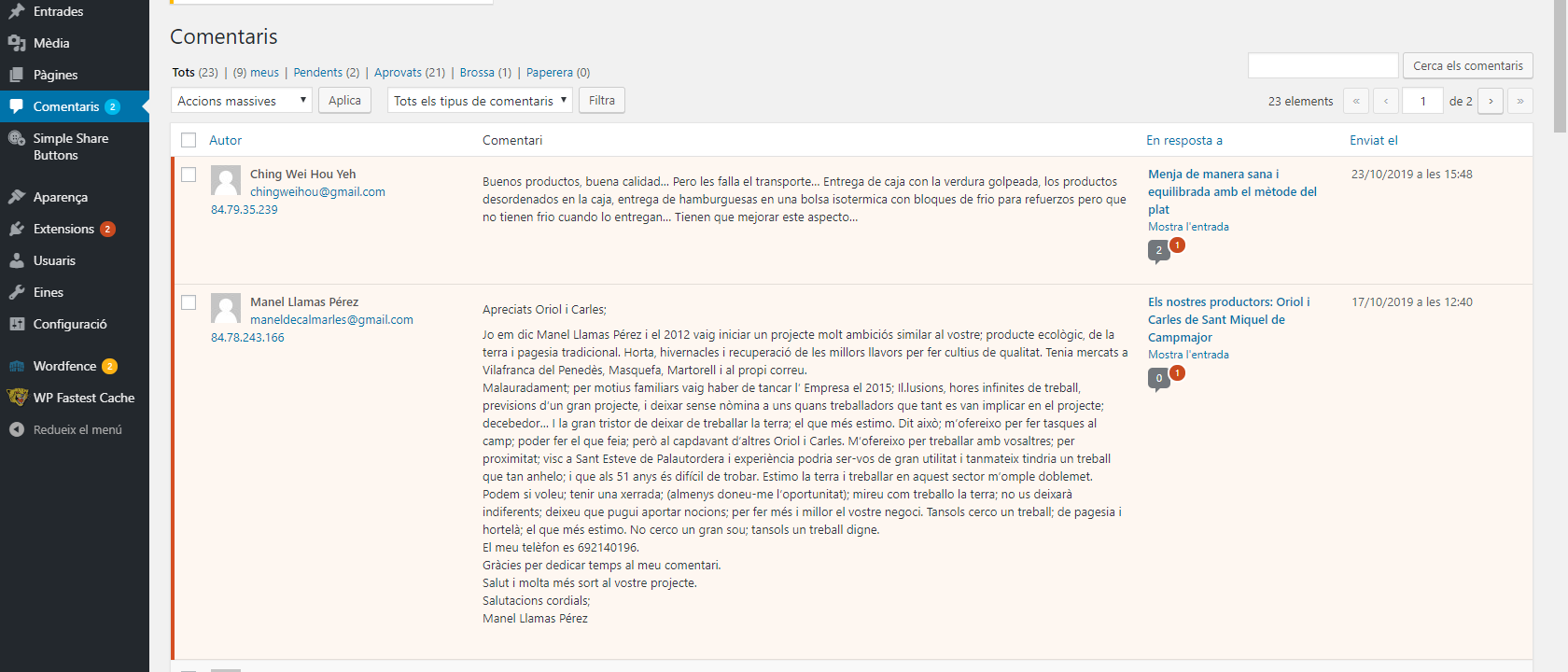Open the Wordfence menu item
The height and width of the screenshot is (672, 1568).
(x=75, y=366)
